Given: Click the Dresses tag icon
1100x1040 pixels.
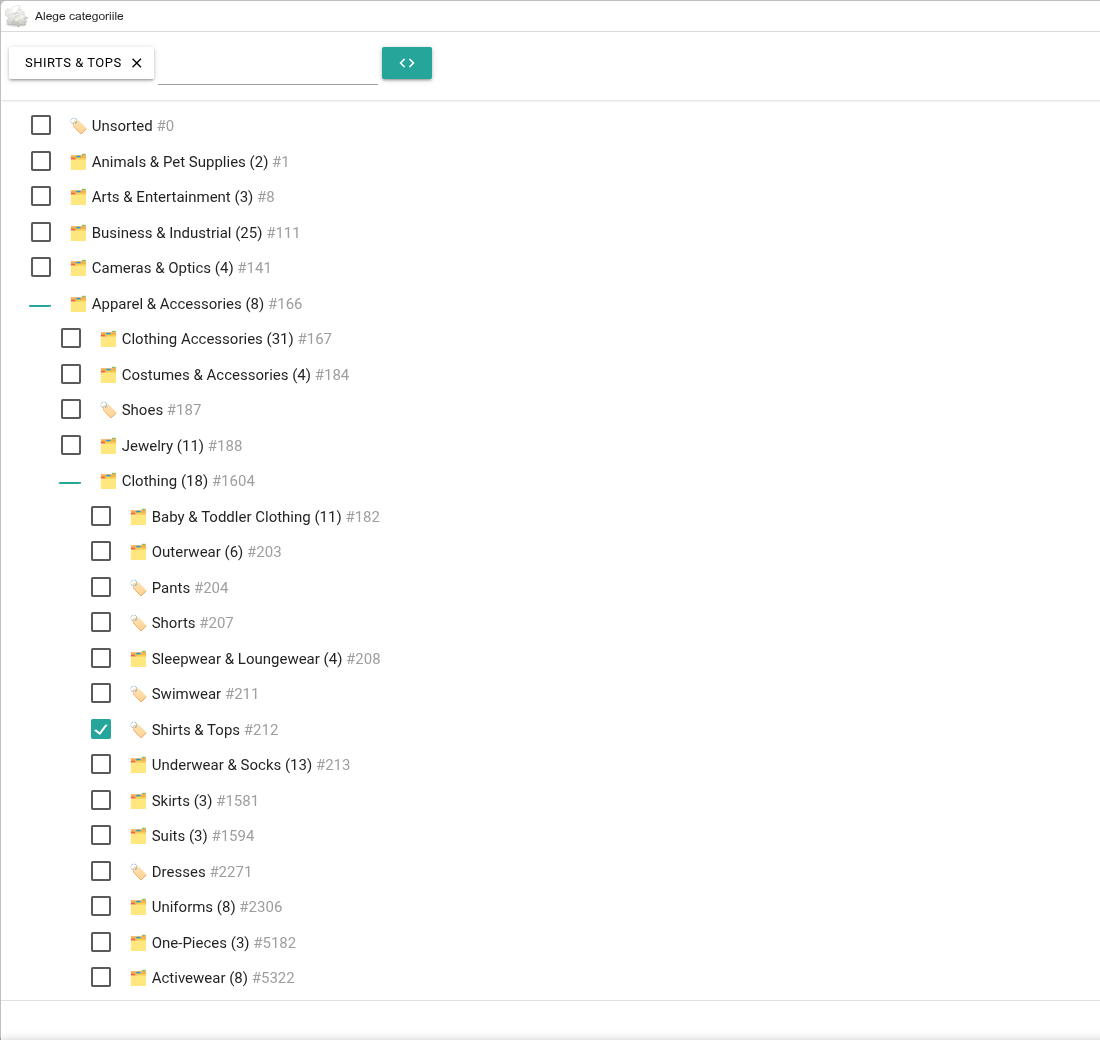Looking at the screenshot, I should 138,872.
